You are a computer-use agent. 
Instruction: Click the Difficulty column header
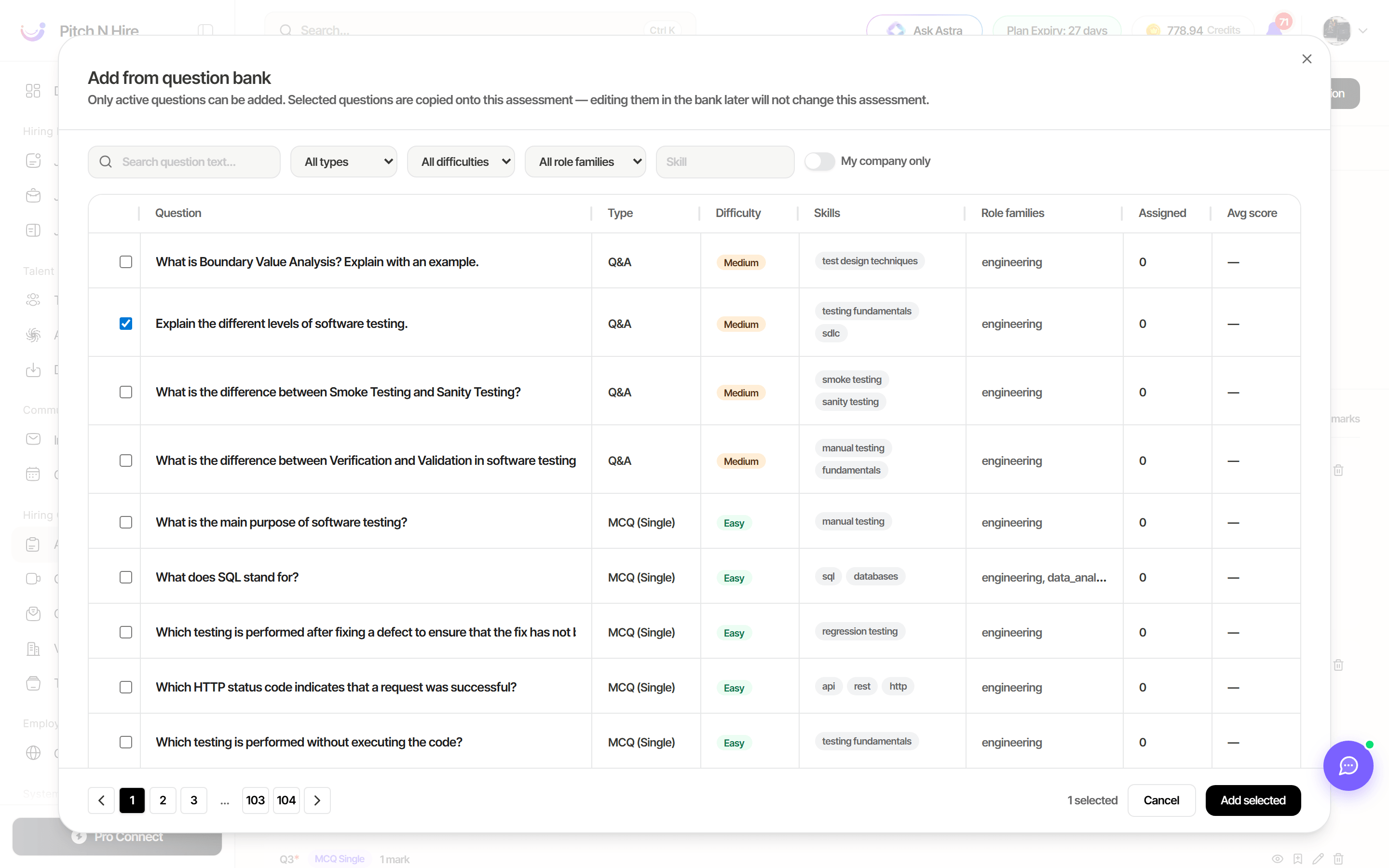[738, 213]
